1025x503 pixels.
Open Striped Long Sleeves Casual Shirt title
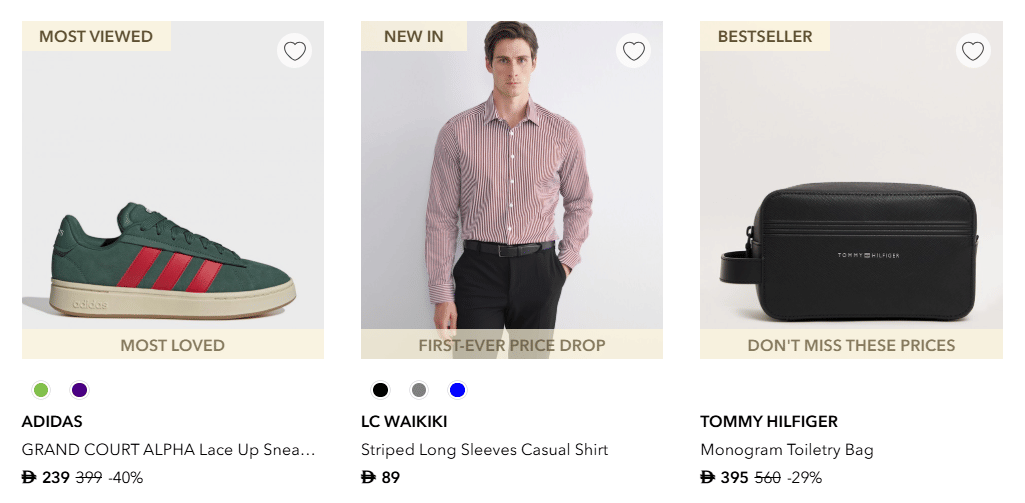[x=484, y=450]
